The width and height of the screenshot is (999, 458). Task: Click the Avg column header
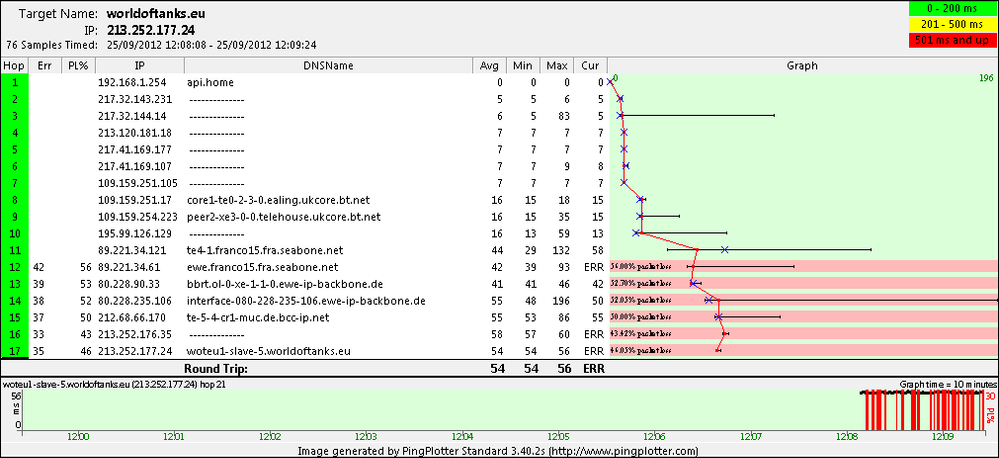pyautogui.click(x=489, y=66)
